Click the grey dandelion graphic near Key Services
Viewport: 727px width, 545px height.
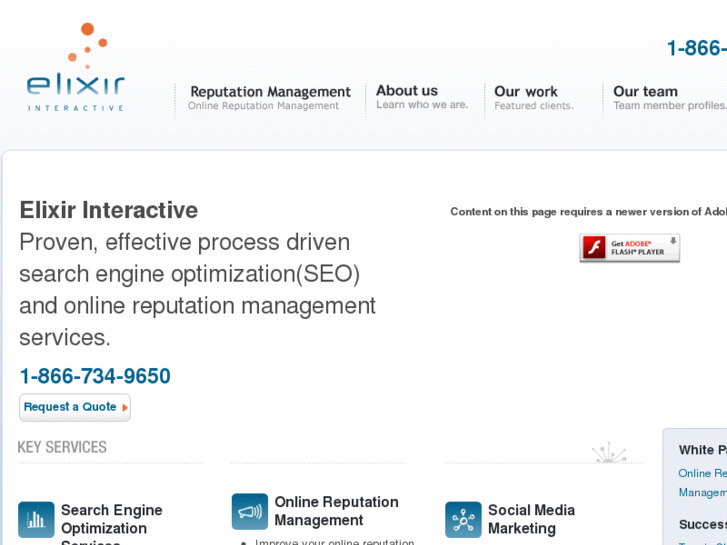(609, 453)
